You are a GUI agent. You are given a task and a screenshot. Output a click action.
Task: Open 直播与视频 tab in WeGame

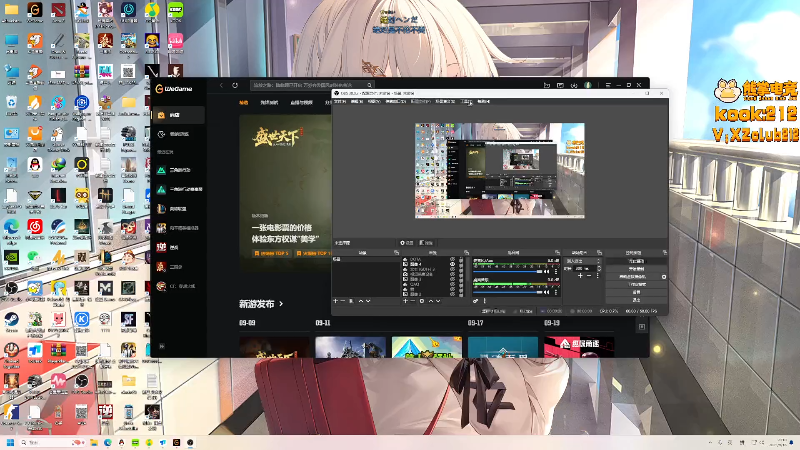(301, 103)
